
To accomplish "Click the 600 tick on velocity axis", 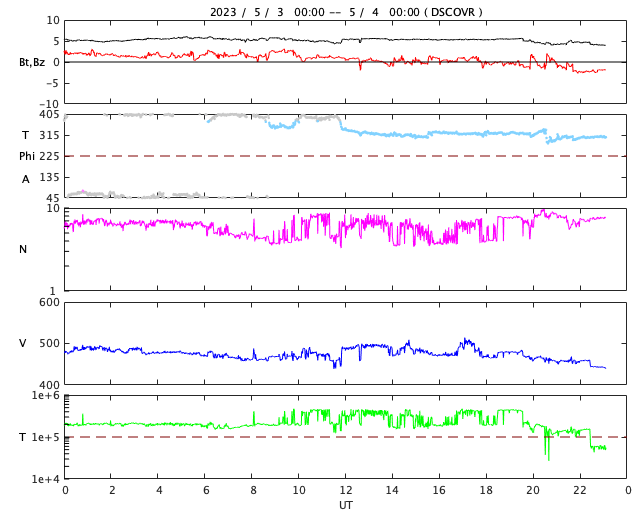I will click(x=48, y=302).
